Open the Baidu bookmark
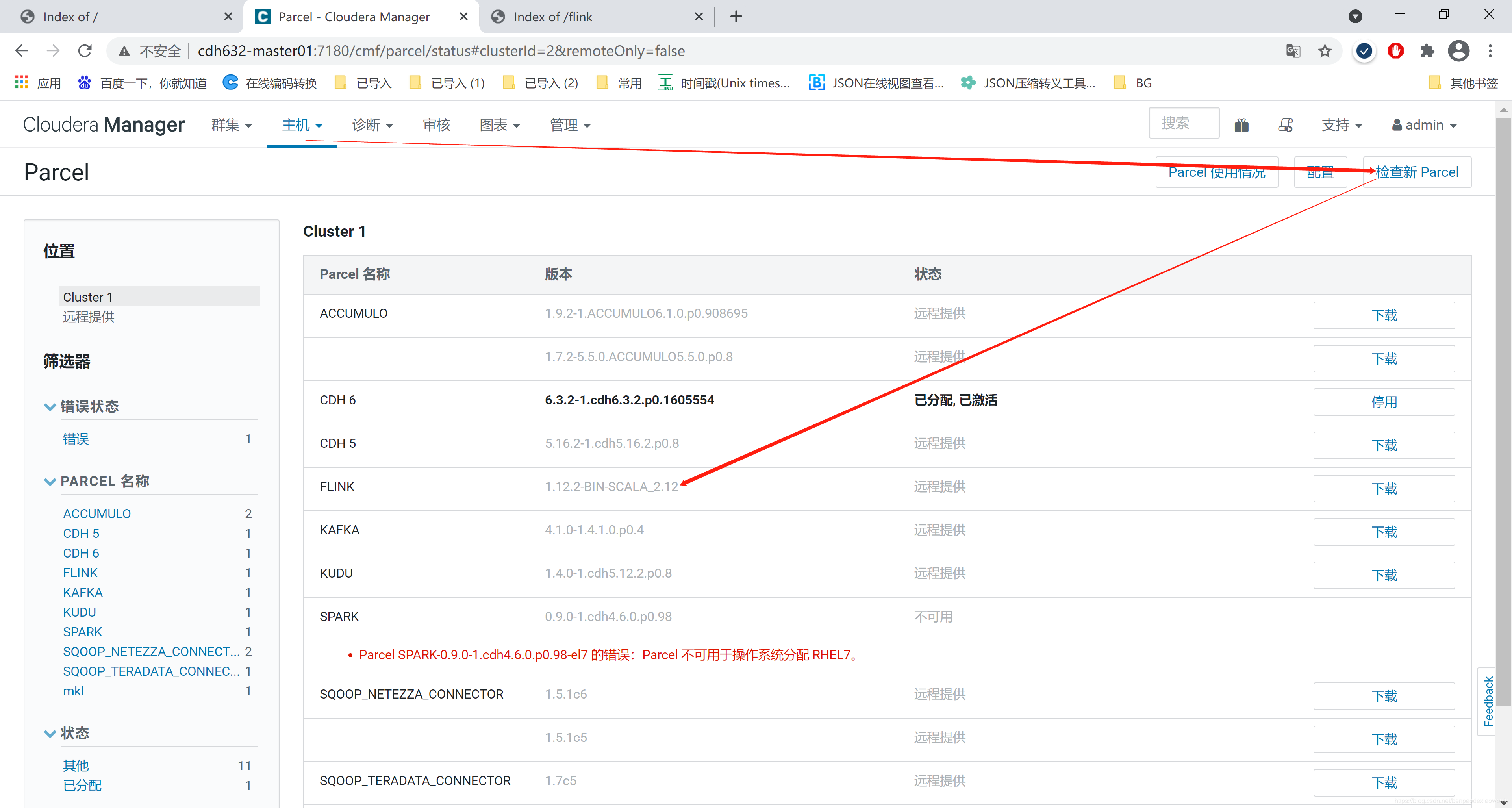Viewport: 1512px width, 808px height. pos(141,83)
